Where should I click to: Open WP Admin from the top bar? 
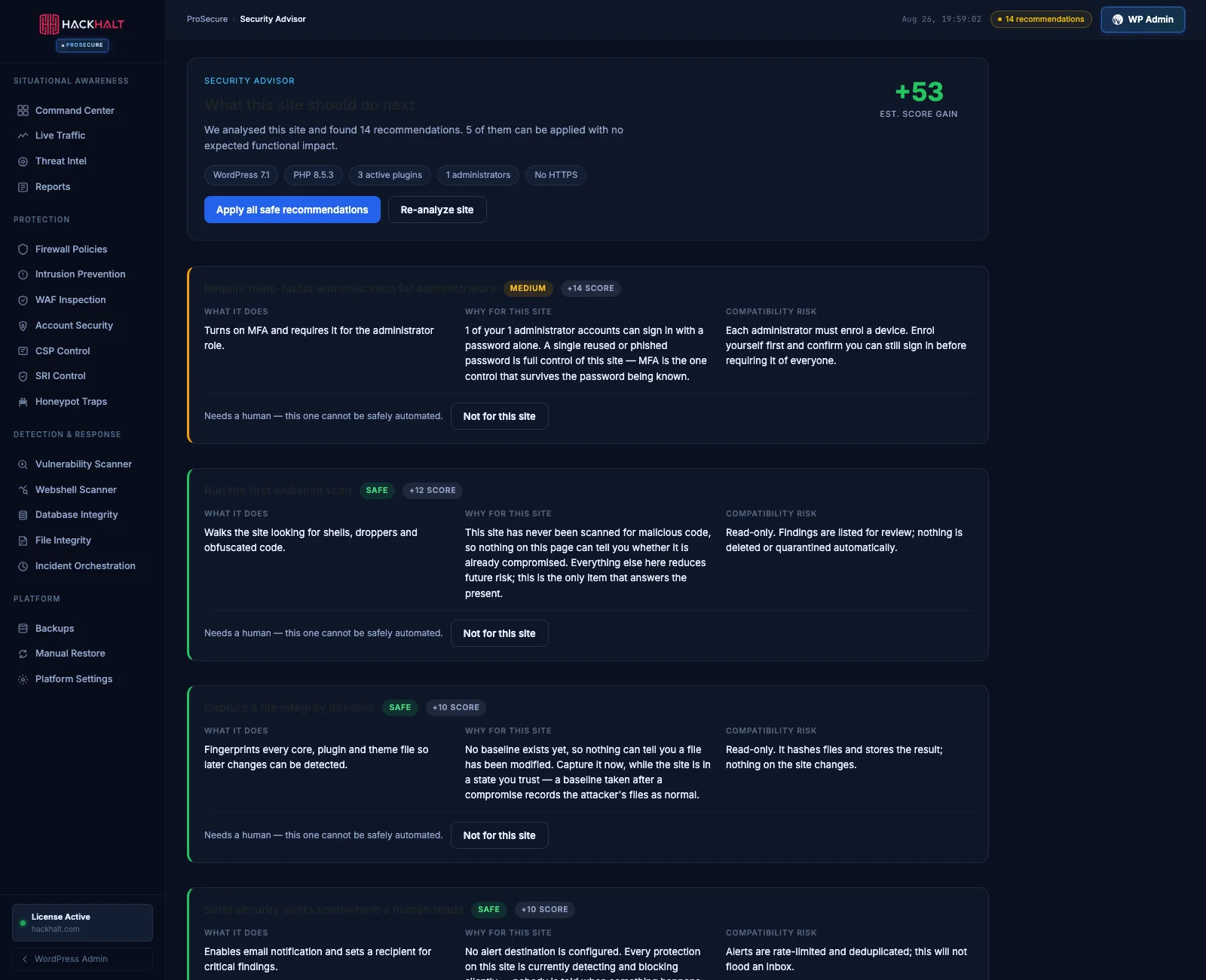1143,20
